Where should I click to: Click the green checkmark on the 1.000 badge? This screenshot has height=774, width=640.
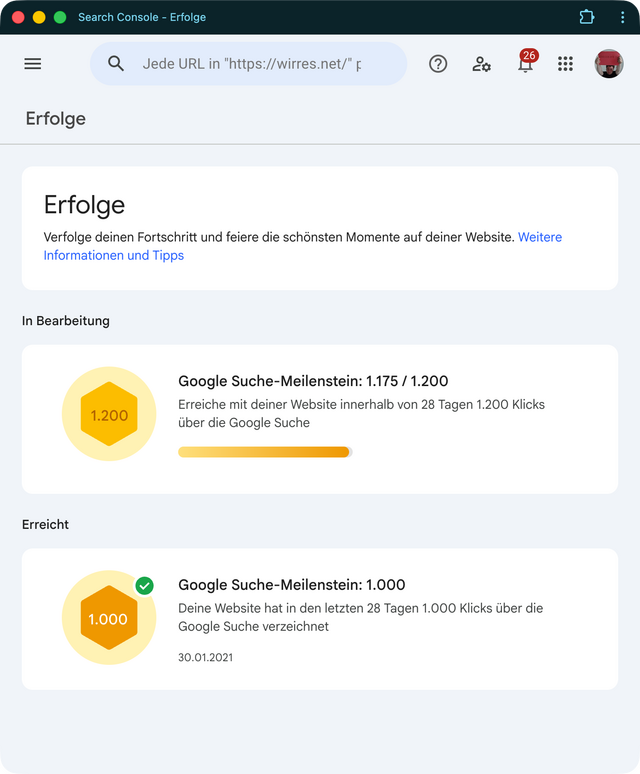(x=145, y=586)
